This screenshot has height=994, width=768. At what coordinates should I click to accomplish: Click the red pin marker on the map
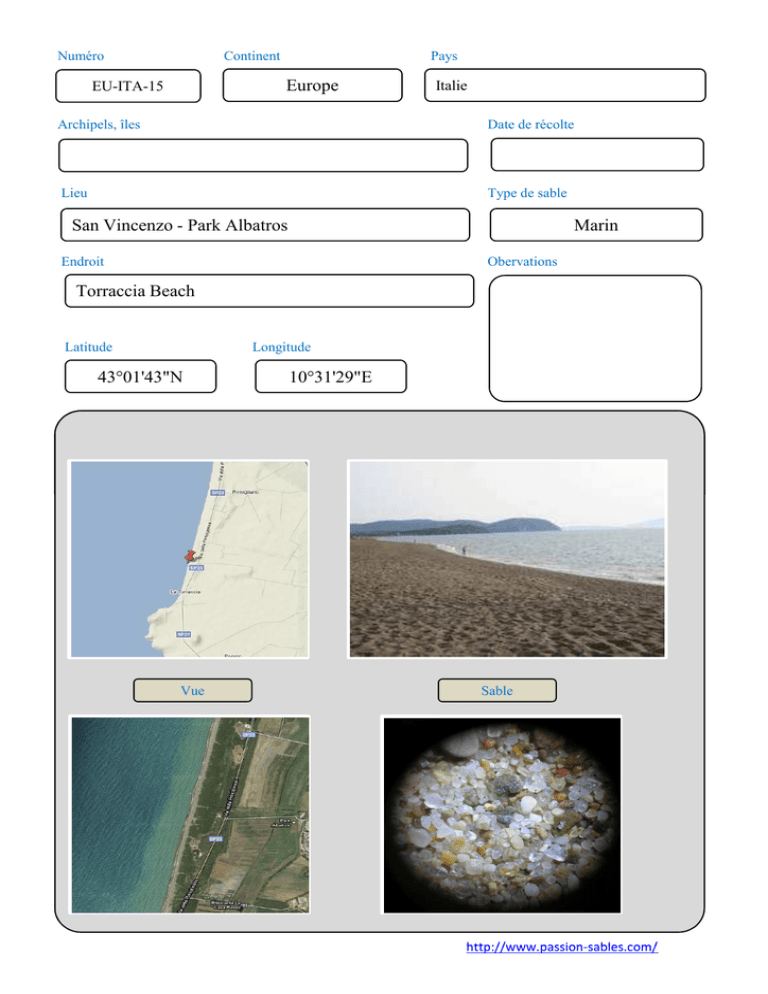(x=188, y=555)
